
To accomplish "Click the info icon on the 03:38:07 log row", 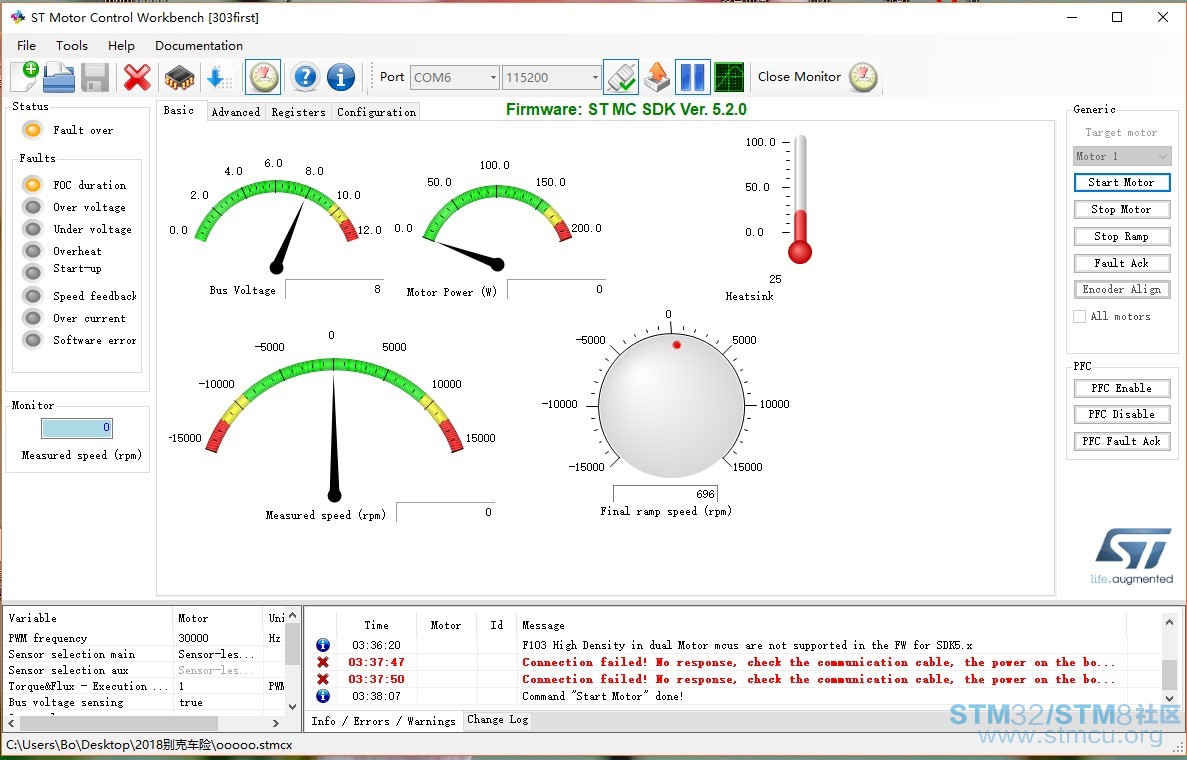I will pyautogui.click(x=322, y=696).
